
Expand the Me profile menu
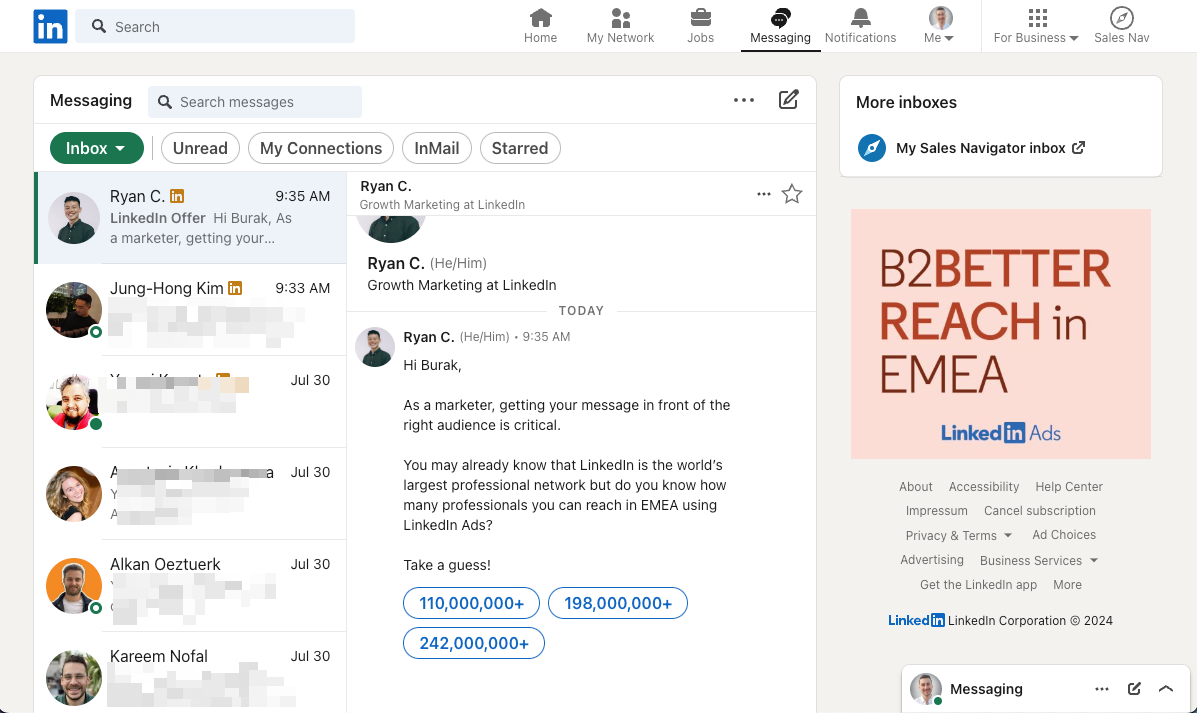[940, 26]
